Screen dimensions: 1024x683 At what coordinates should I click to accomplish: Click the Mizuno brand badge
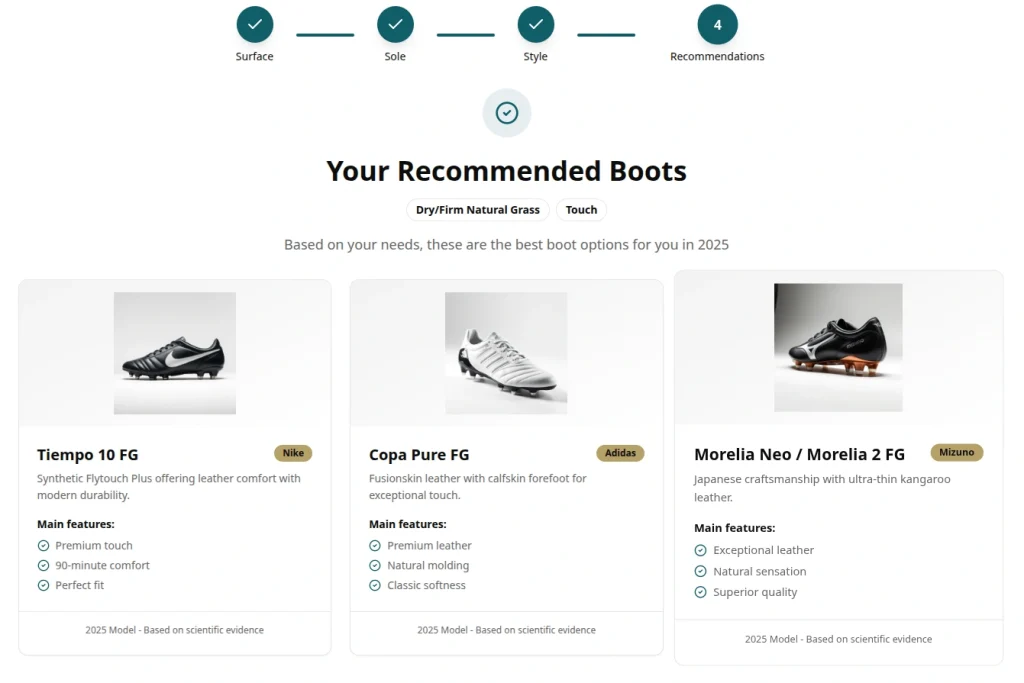click(x=957, y=452)
